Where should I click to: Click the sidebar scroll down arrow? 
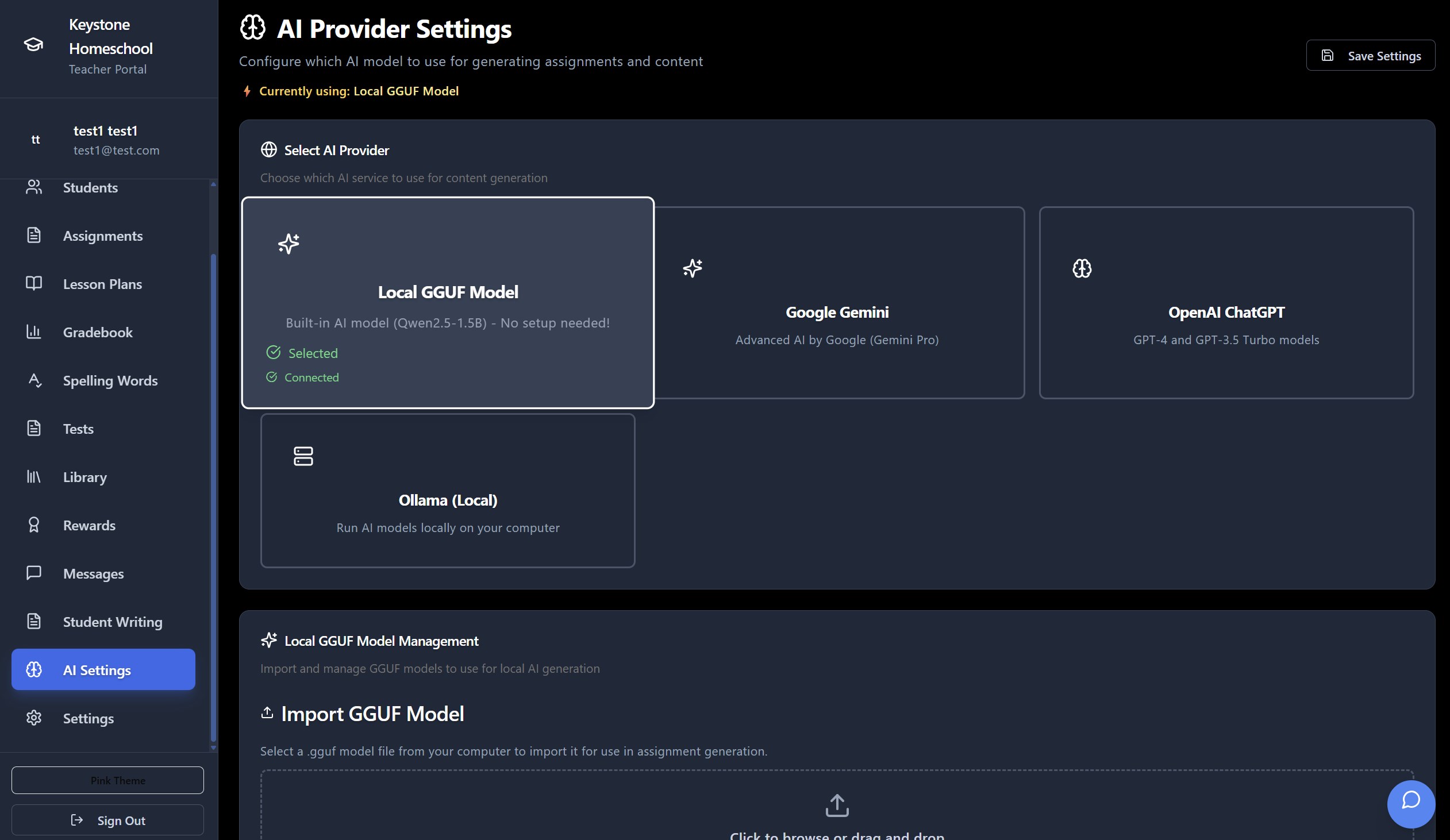pyautogui.click(x=213, y=747)
